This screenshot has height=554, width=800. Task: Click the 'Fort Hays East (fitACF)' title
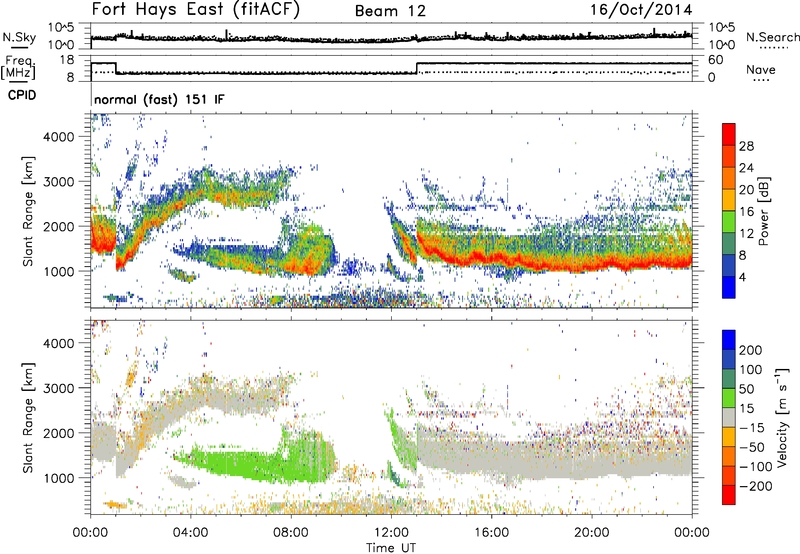[x=196, y=9]
